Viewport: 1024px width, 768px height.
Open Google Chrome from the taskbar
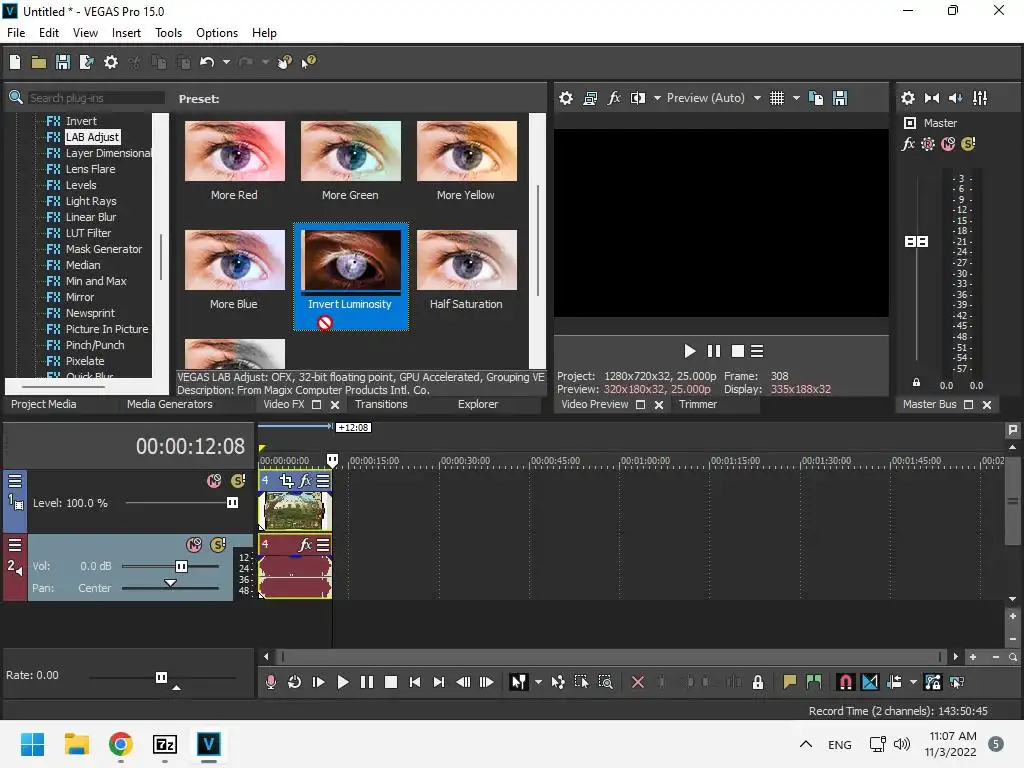point(121,744)
